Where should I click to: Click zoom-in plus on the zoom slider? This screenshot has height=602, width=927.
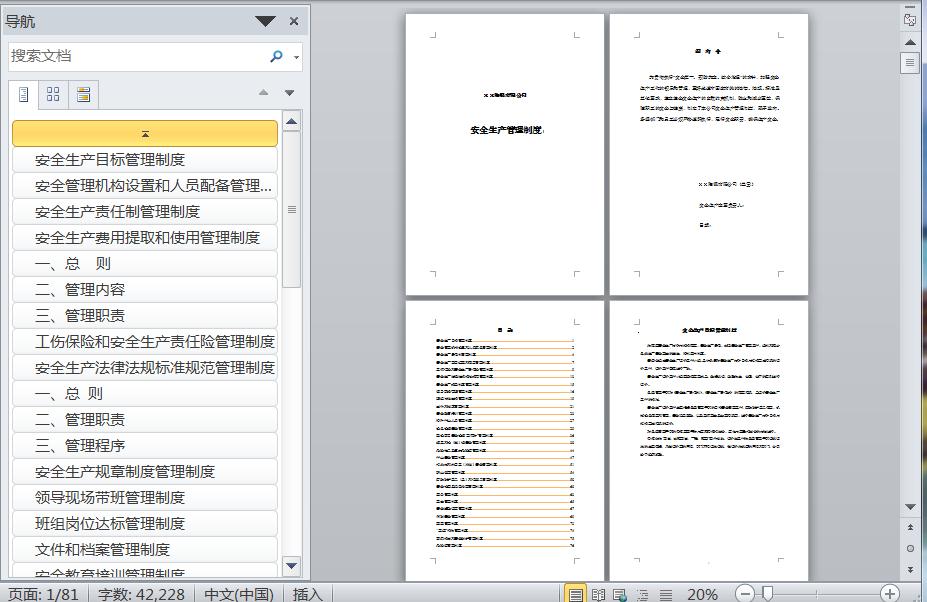pos(889,593)
